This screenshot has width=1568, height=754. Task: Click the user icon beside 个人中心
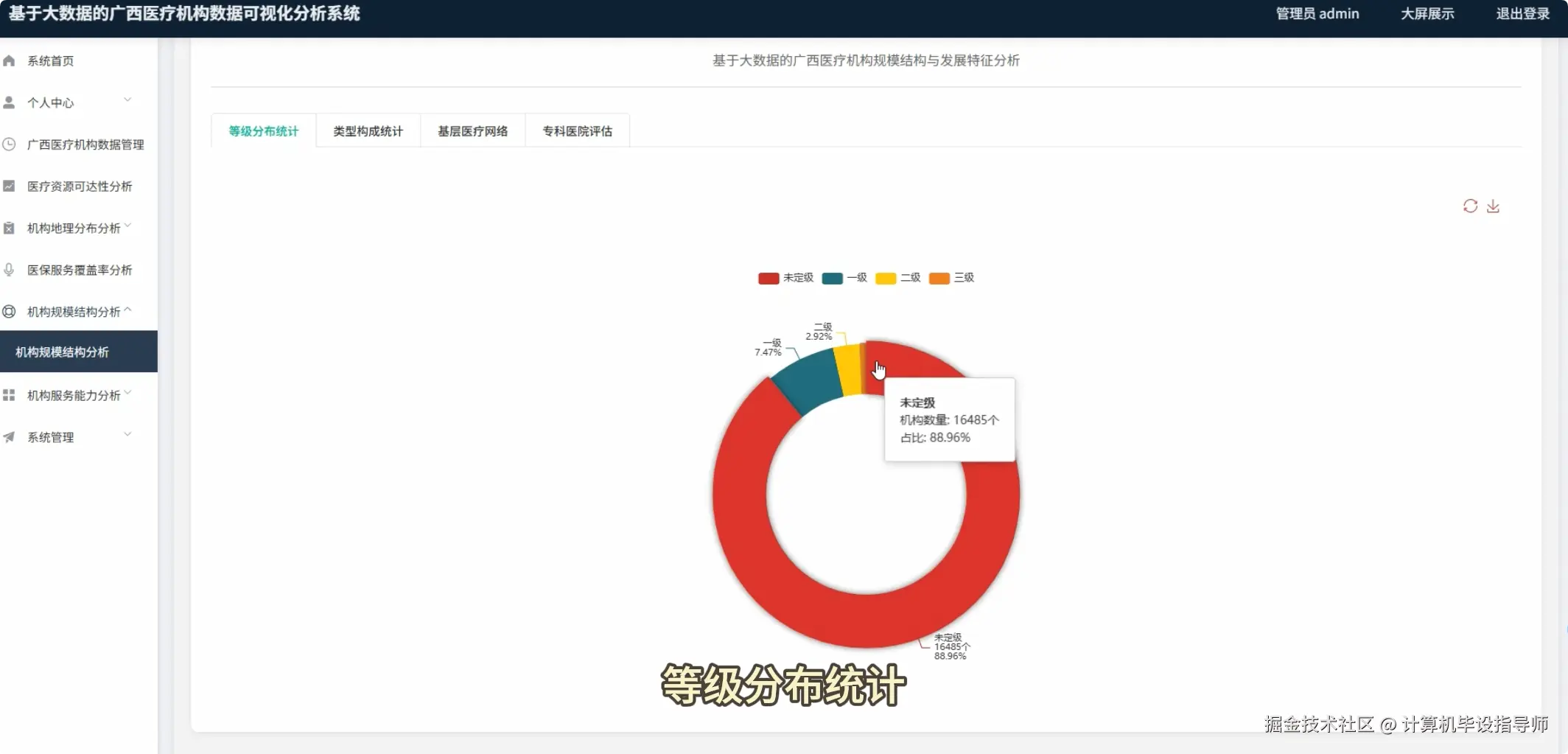tap(9, 102)
